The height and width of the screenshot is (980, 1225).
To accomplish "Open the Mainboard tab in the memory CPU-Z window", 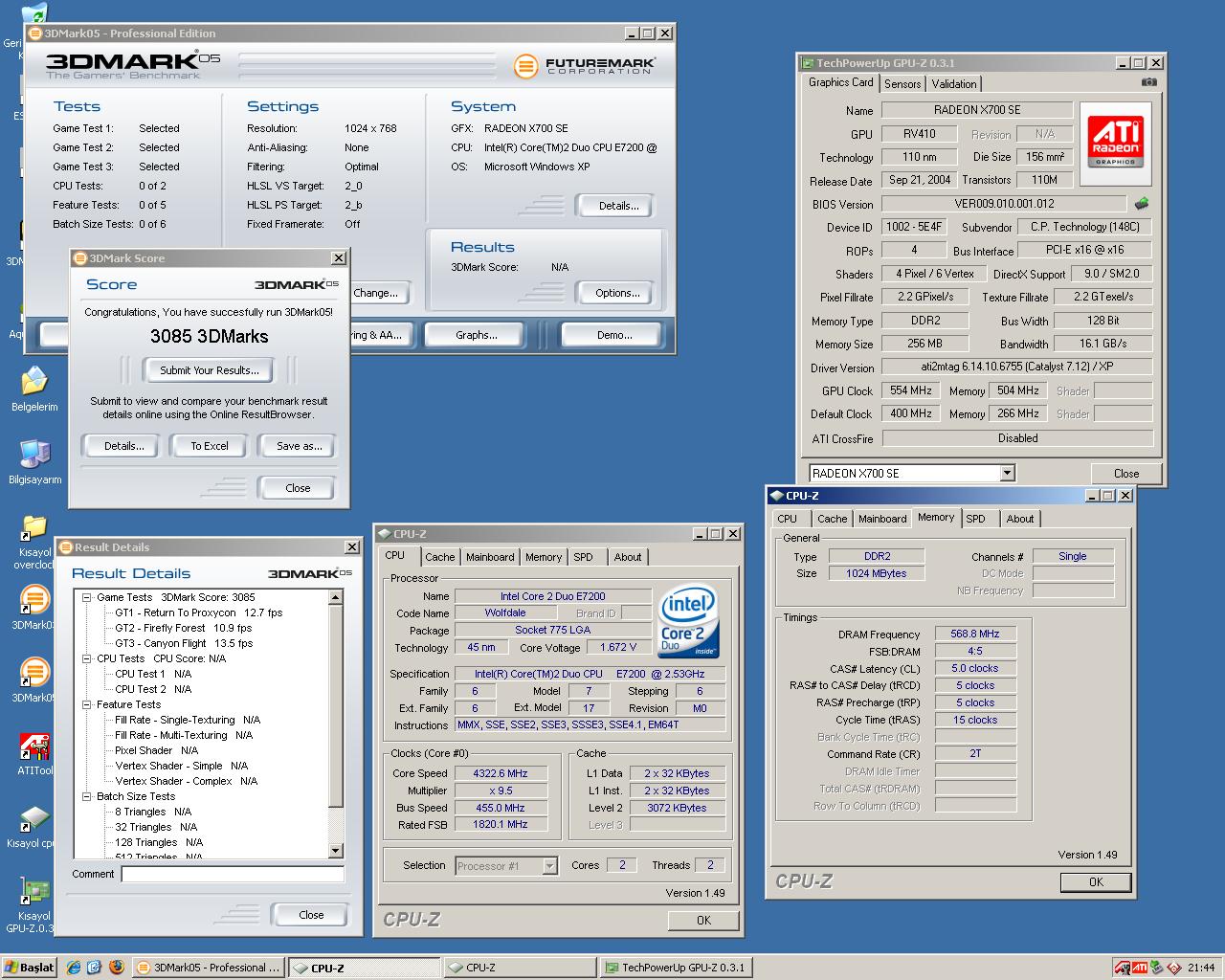I will 882,519.
